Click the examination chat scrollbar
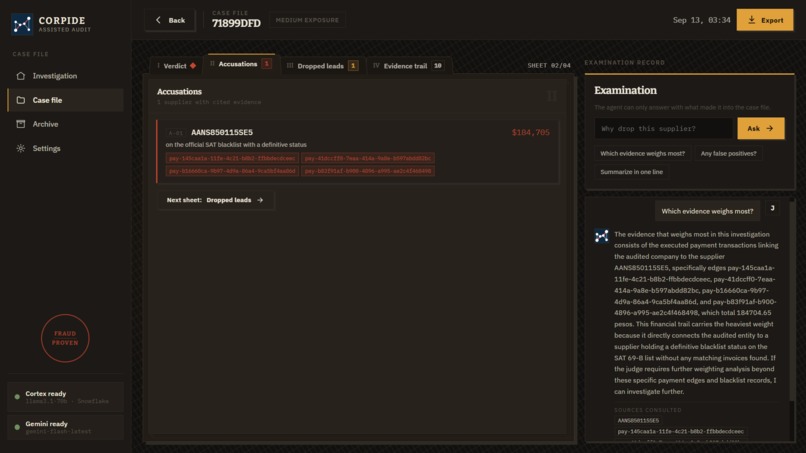 [x=792, y=300]
